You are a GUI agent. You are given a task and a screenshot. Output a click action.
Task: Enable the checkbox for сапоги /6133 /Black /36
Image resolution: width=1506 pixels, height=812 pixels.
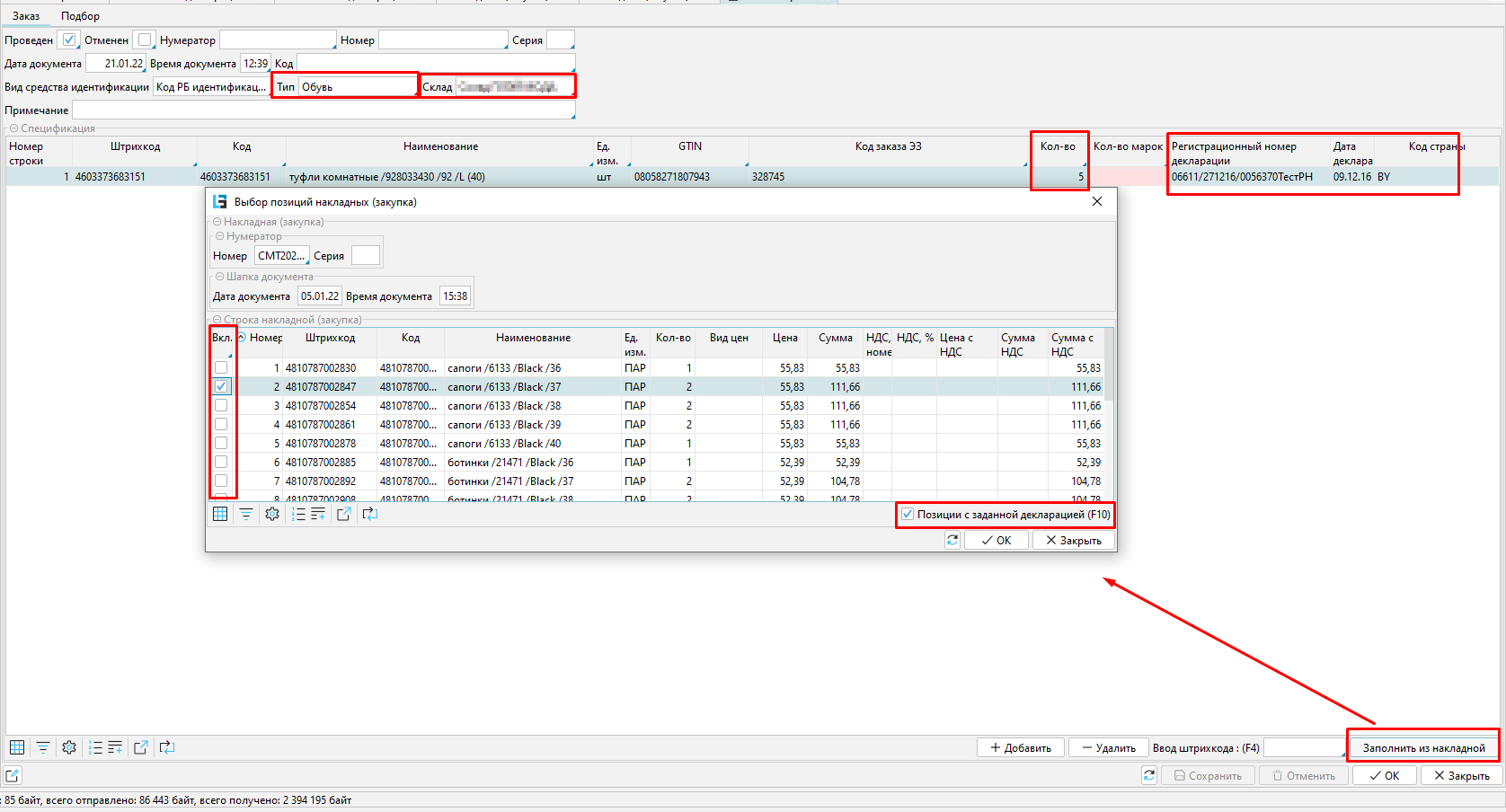(x=221, y=368)
